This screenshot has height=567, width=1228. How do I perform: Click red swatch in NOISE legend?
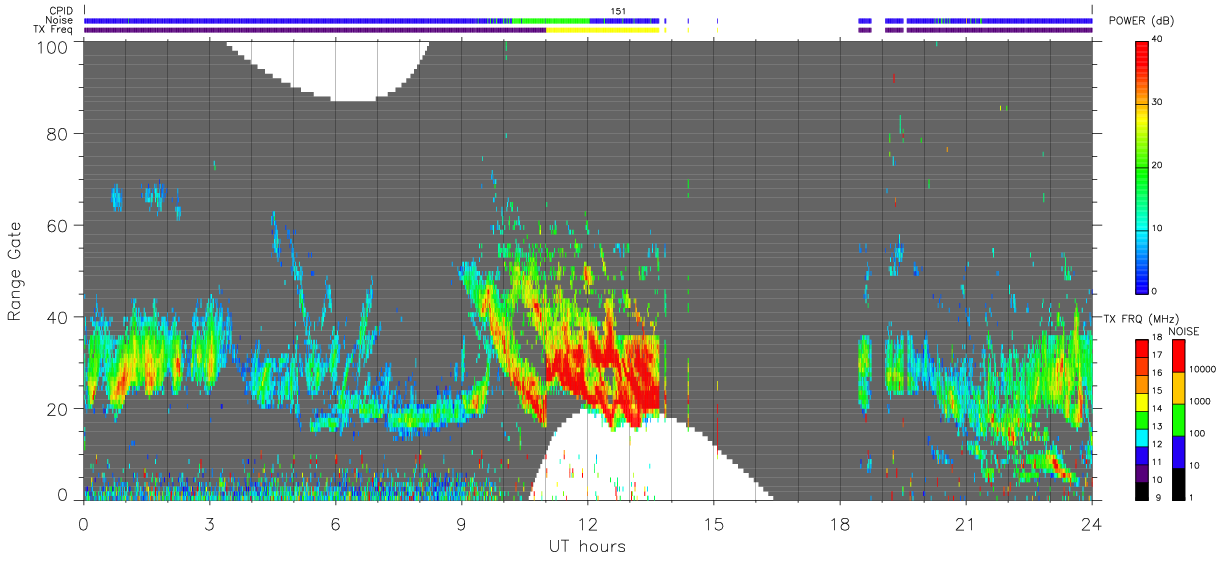1177,356
